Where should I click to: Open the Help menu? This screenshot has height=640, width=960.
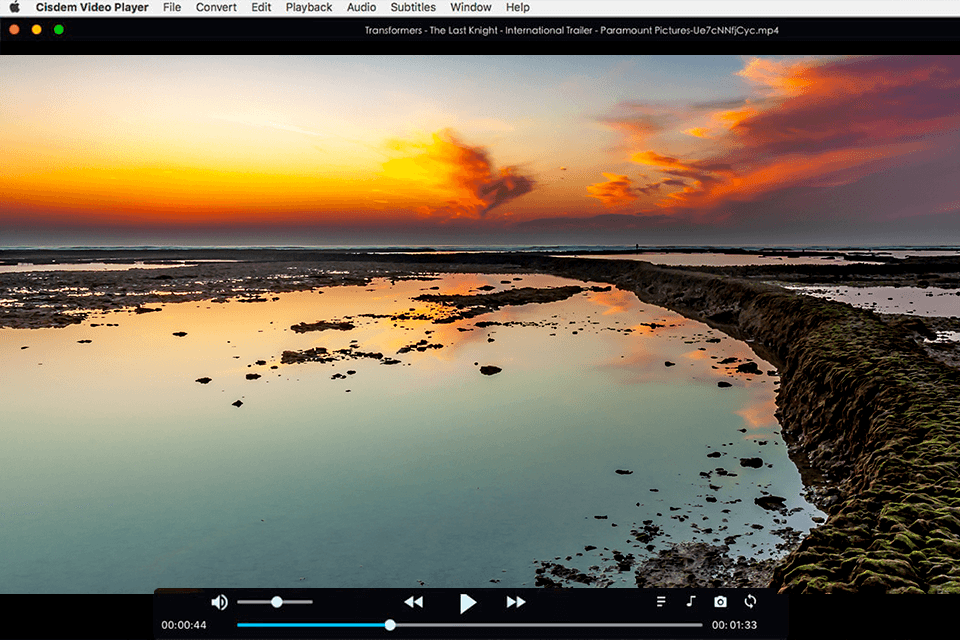[x=517, y=7]
